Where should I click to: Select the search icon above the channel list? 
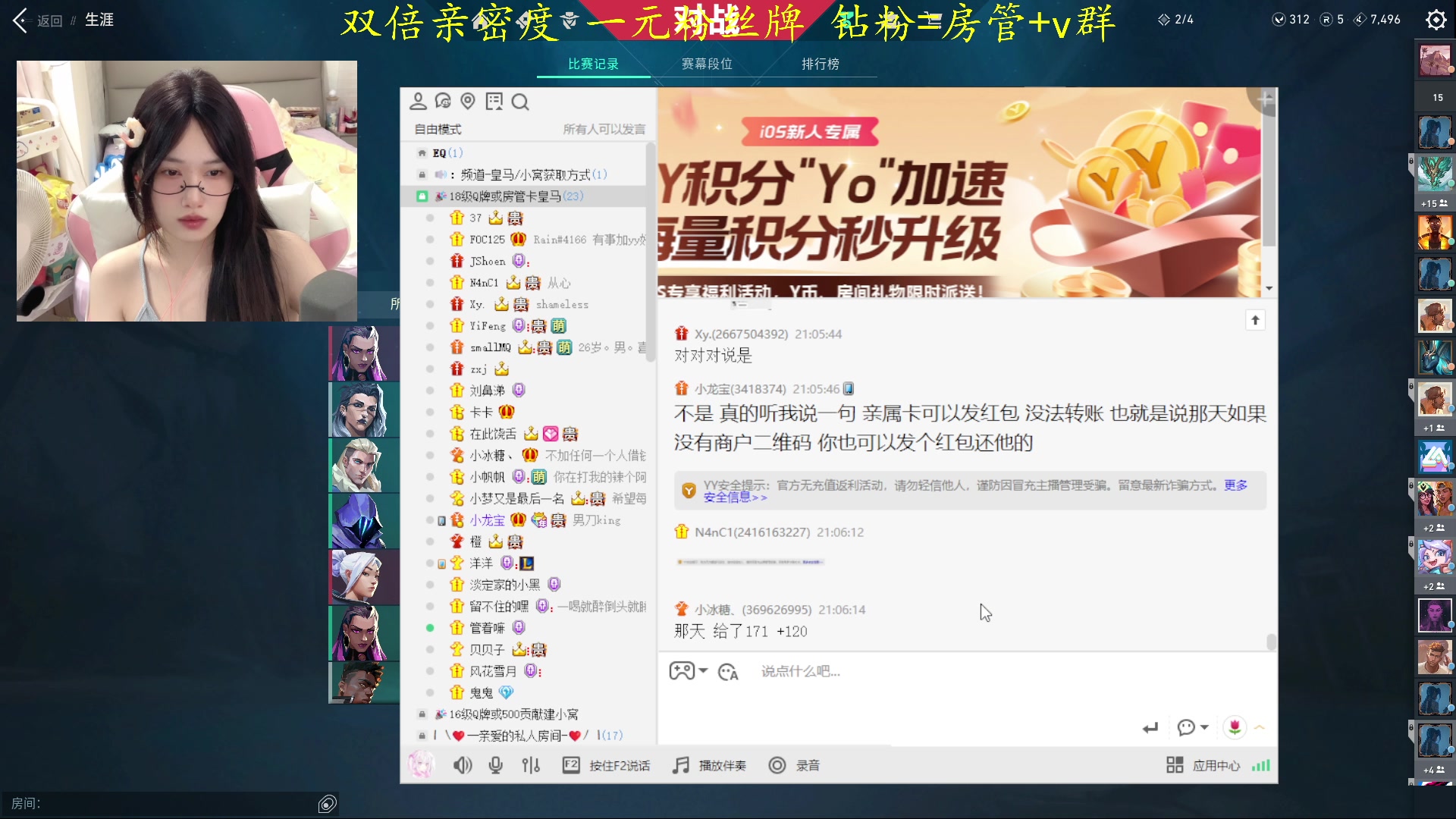click(520, 101)
